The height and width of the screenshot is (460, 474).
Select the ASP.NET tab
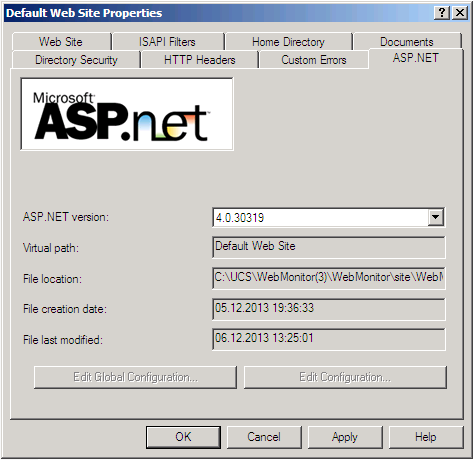pyautogui.click(x=416, y=58)
